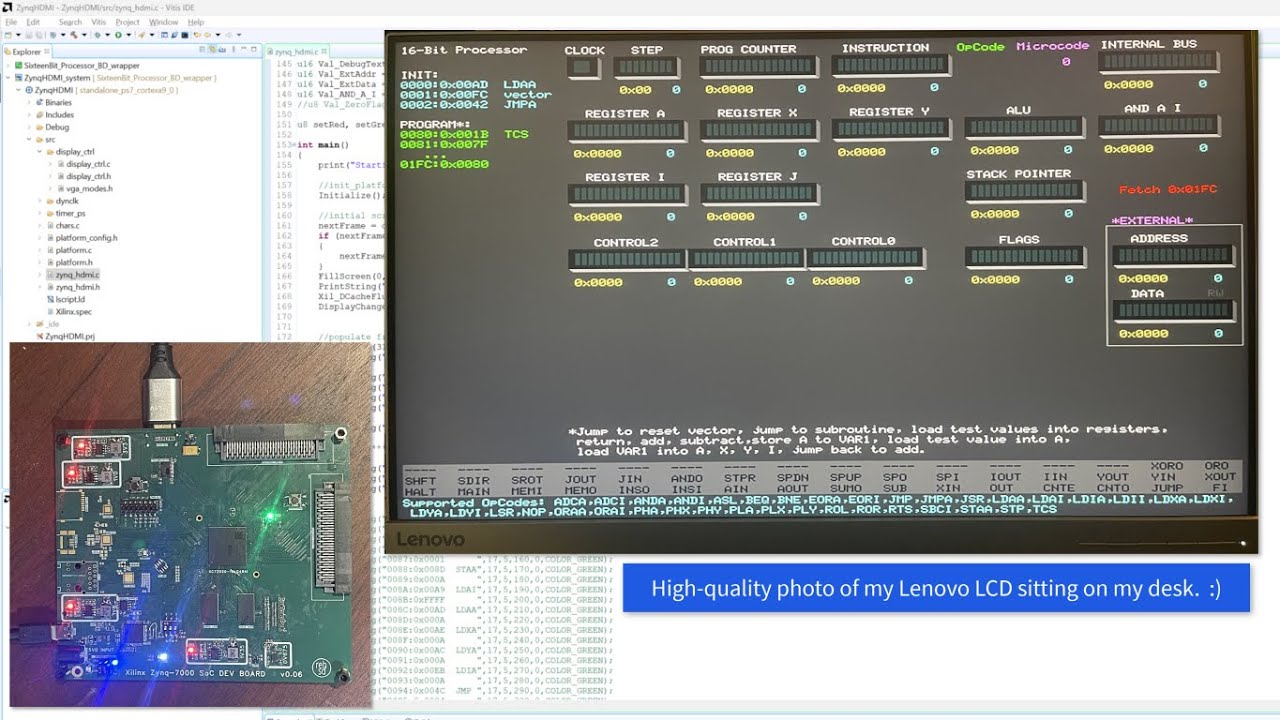The height and width of the screenshot is (720, 1280).
Task: Start debugging with the Debug bug icon
Action: click(98, 35)
